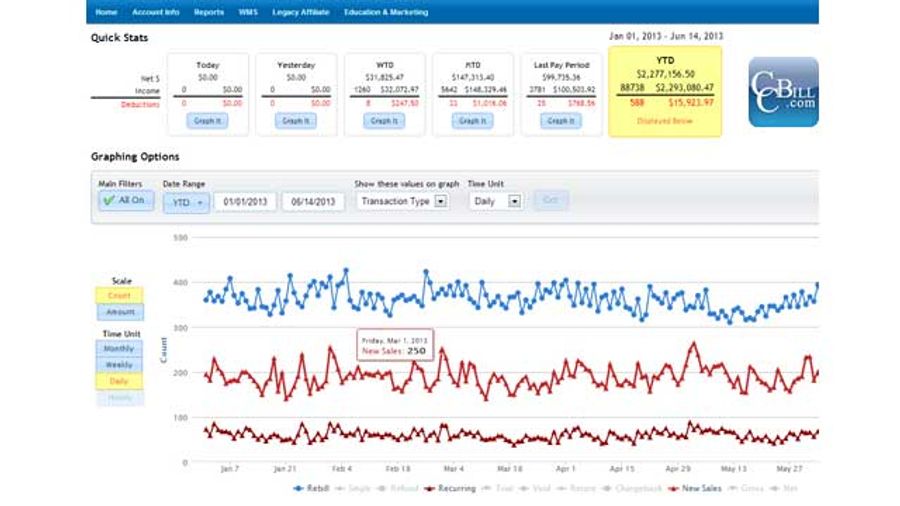
Task: Toggle the New Sales series in legend
Action: coord(695,489)
